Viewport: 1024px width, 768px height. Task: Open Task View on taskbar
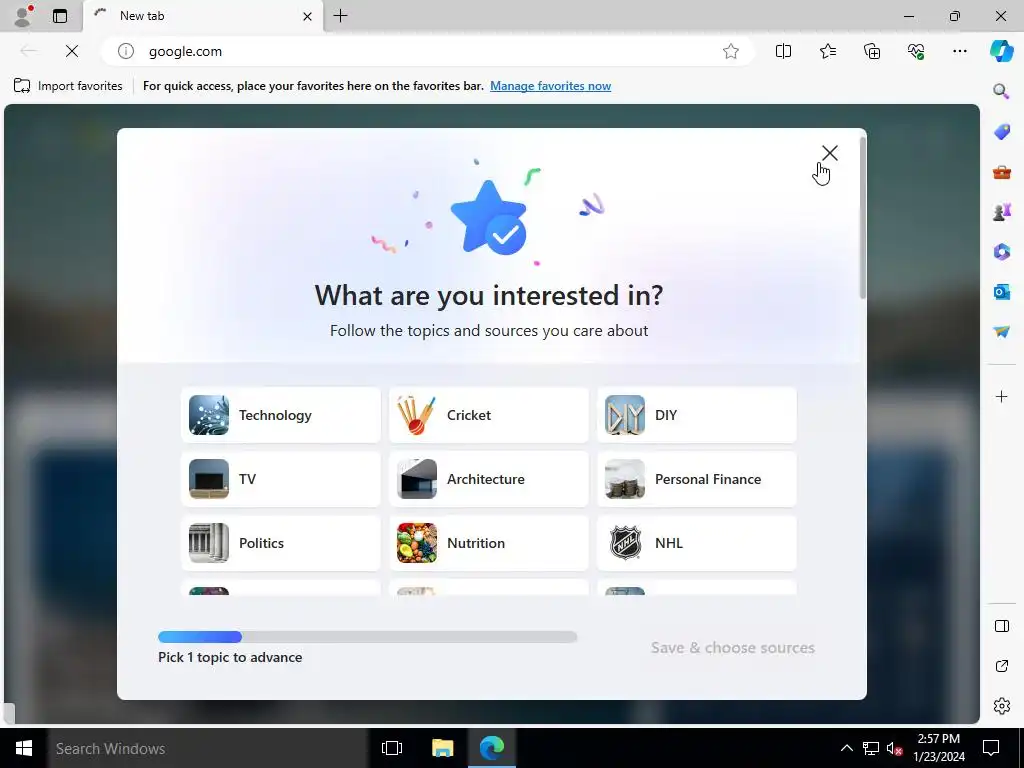click(x=392, y=748)
